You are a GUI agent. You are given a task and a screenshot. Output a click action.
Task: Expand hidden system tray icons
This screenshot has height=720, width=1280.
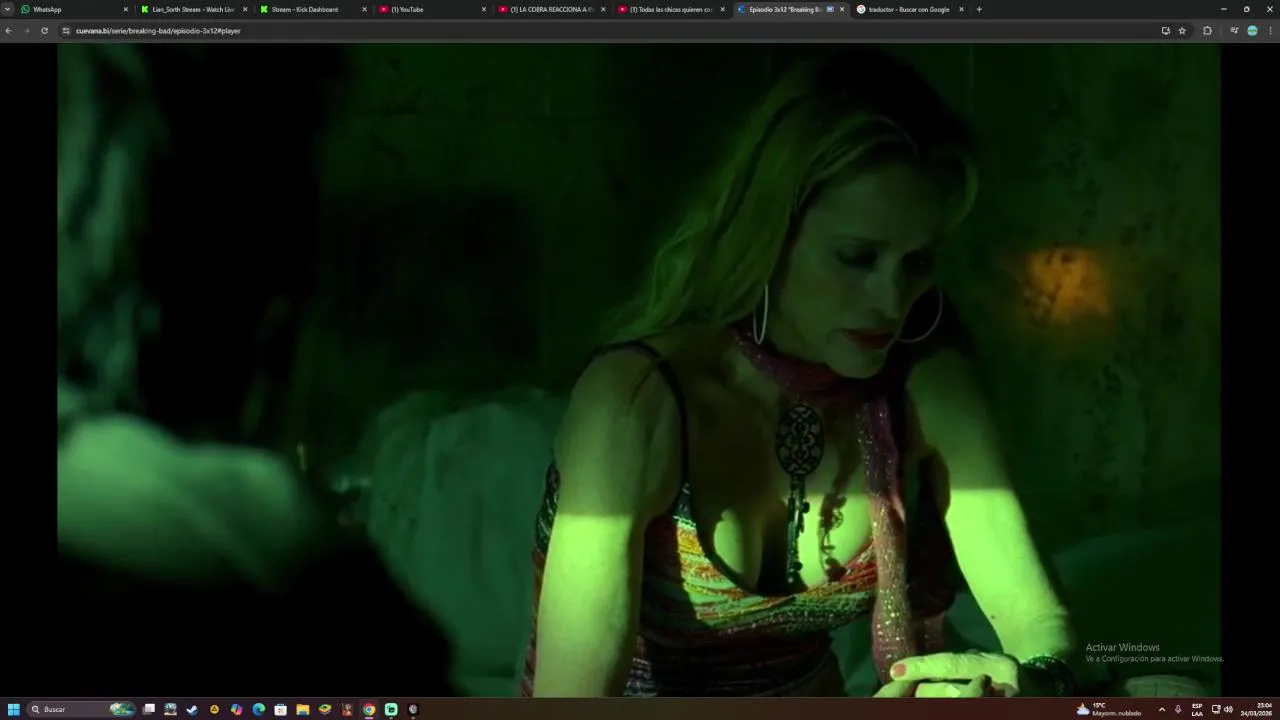(x=1162, y=709)
